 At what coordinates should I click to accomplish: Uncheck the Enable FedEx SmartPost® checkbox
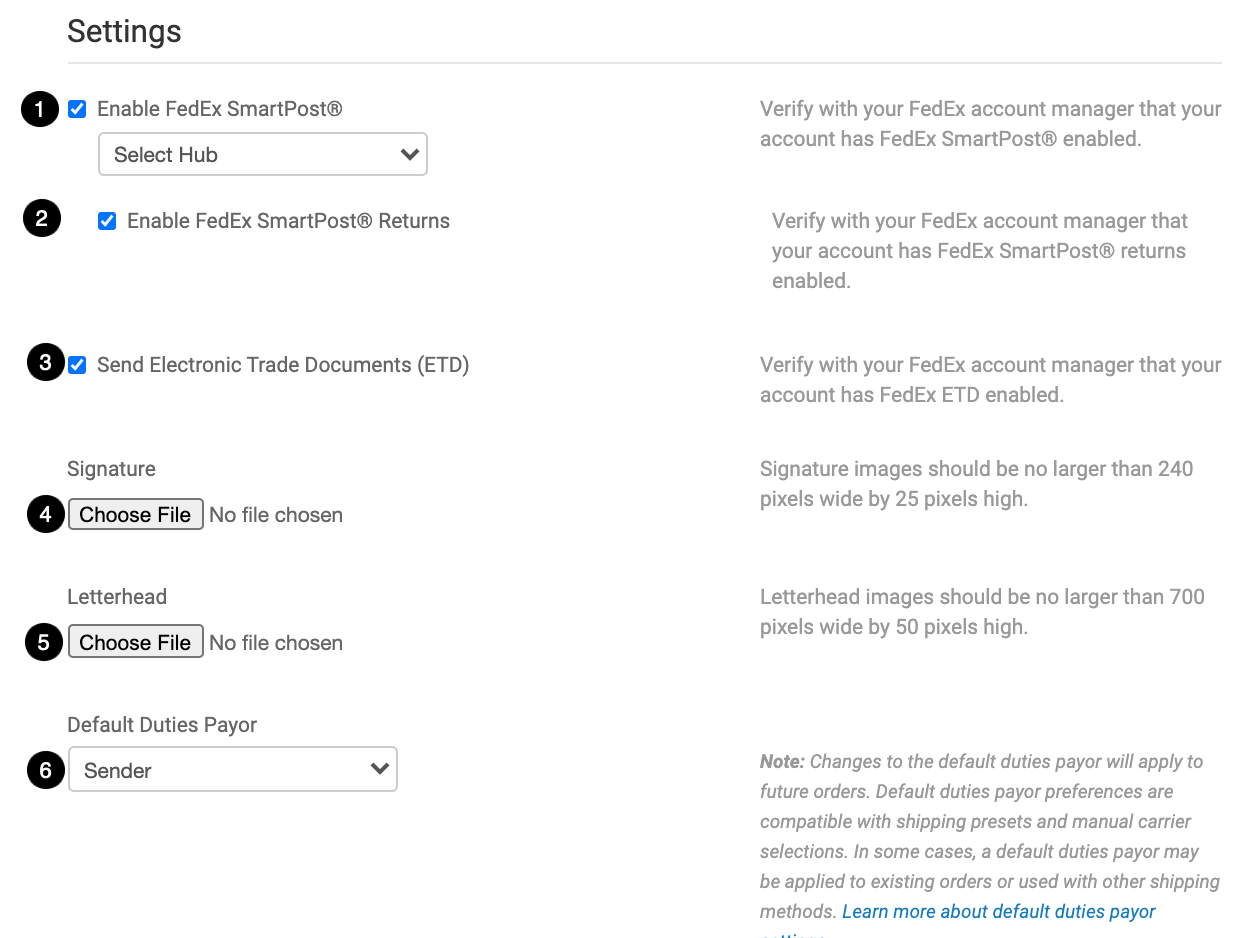pos(77,109)
